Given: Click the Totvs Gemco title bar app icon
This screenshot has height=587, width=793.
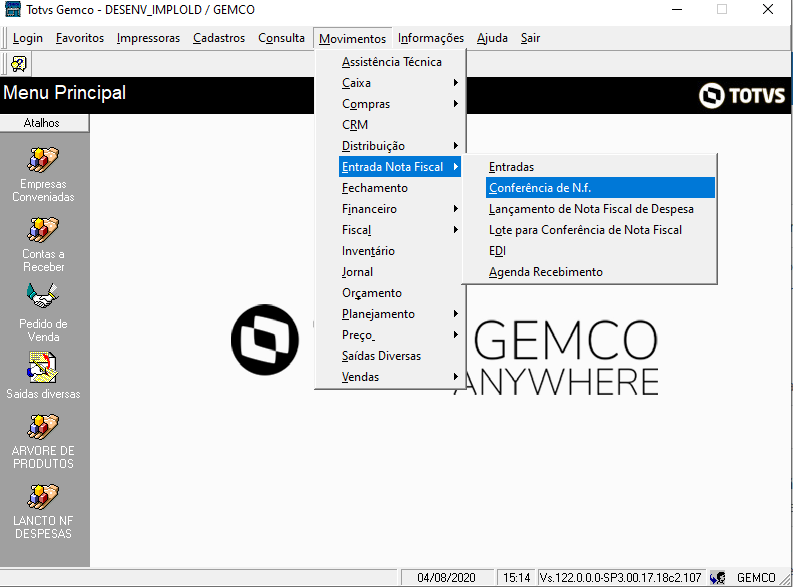Looking at the screenshot, I should click(12, 9).
